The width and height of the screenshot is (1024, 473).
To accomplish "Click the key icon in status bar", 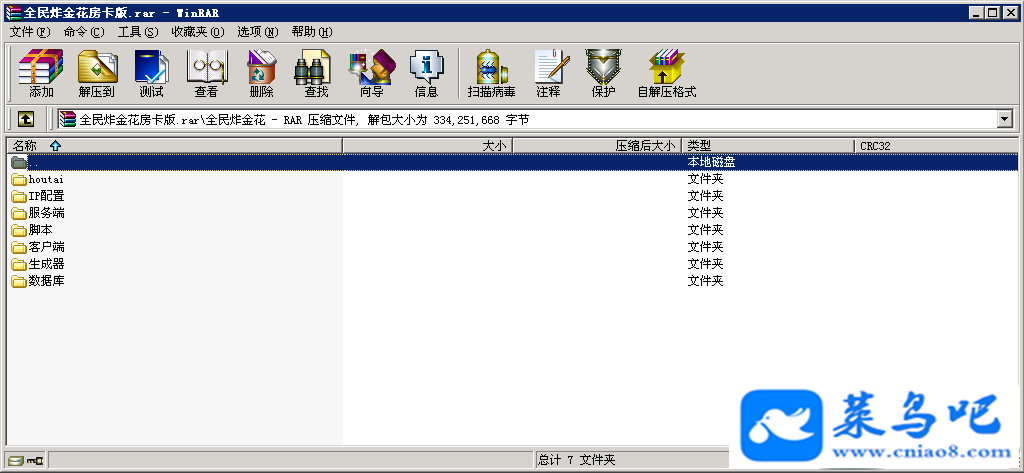I will click(35, 461).
